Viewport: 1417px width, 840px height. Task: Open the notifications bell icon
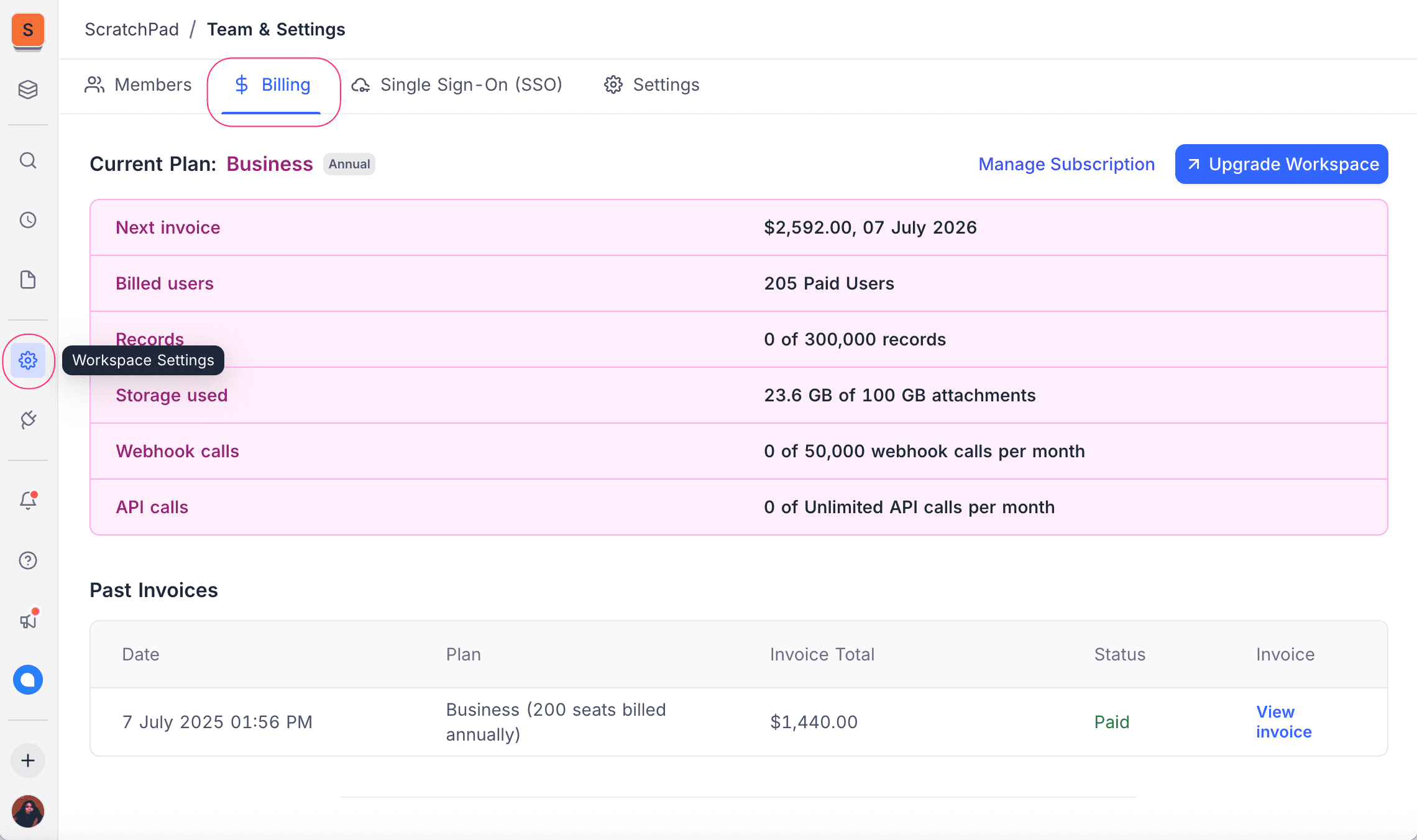[x=28, y=501]
